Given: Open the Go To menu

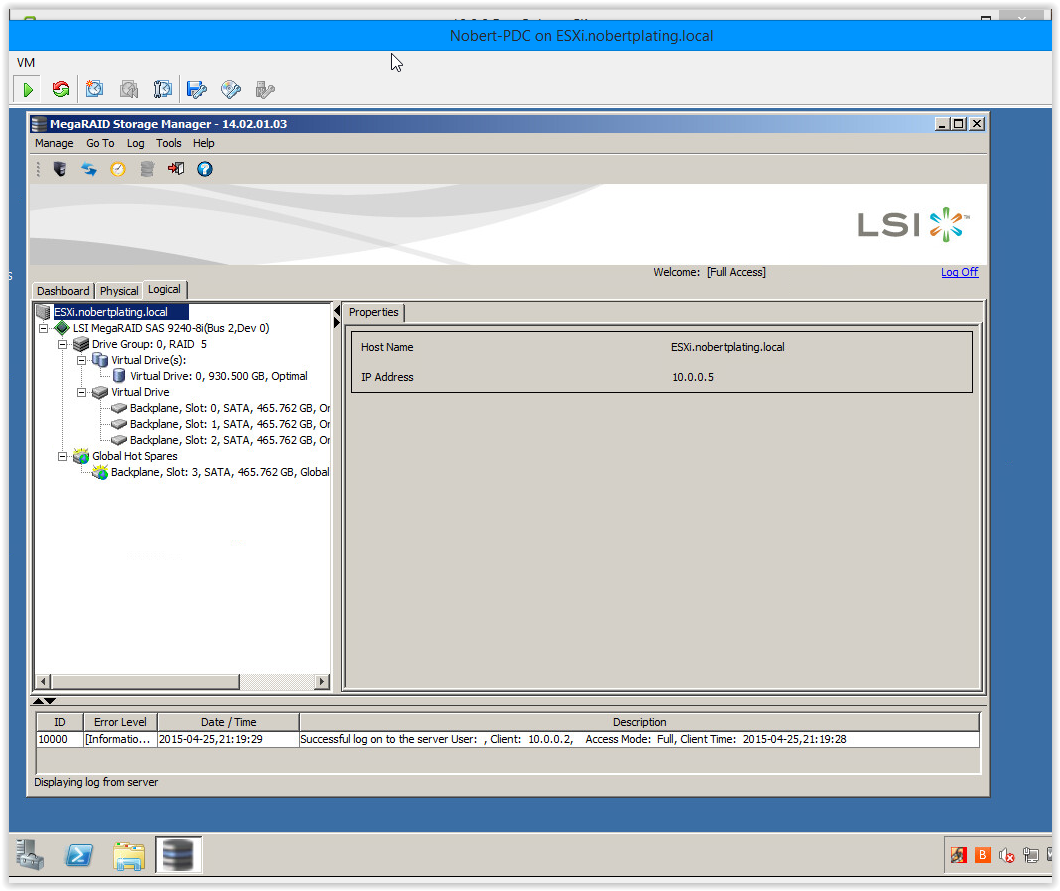Looking at the screenshot, I should [100, 143].
